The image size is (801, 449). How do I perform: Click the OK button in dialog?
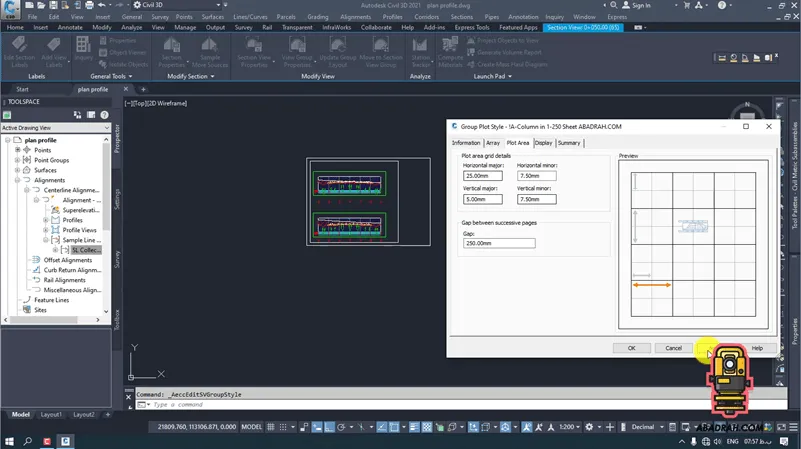(x=631, y=348)
